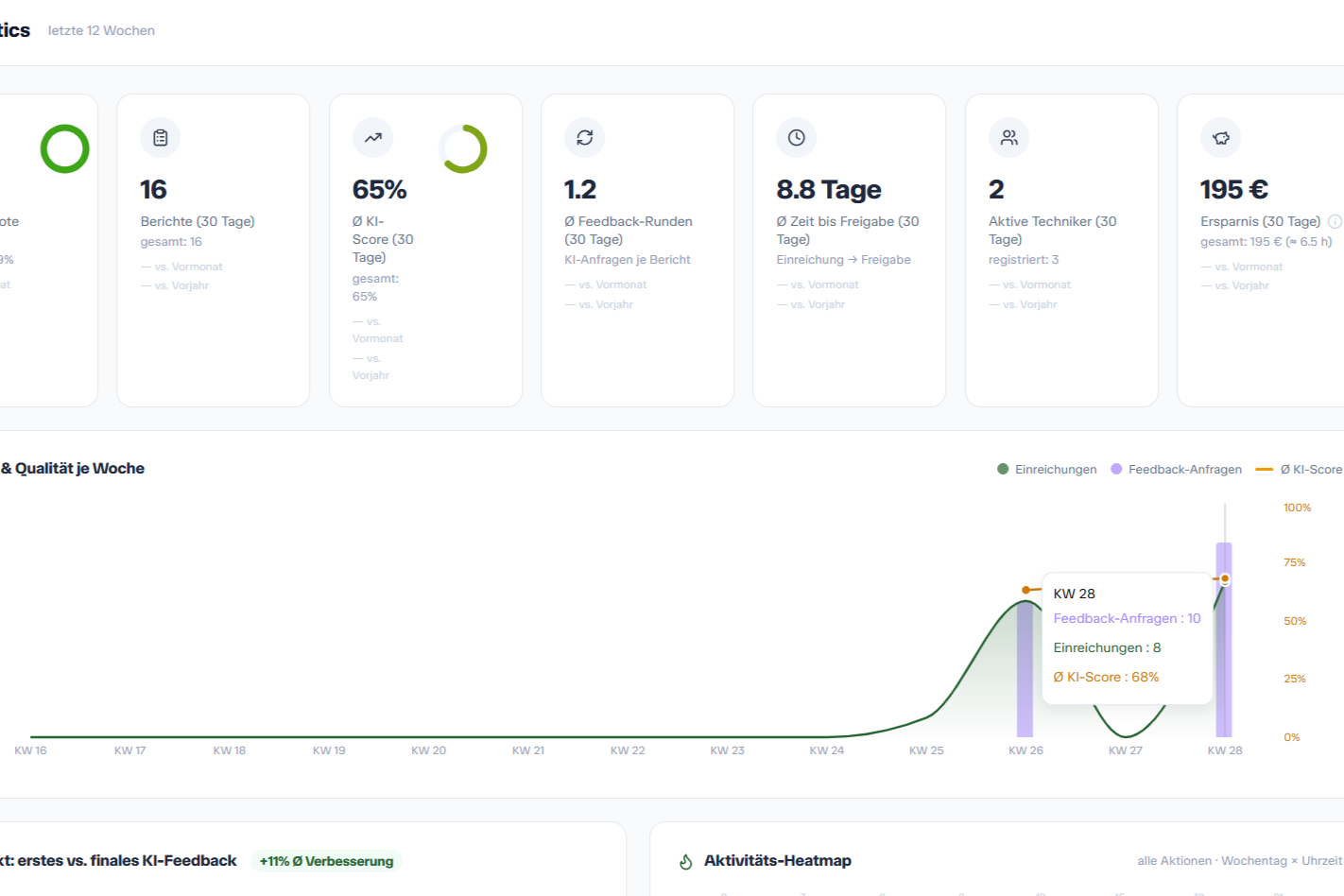Screen dimensions: 1344x896
Task: Click the refresh icon on Feedback-Runden card
Action: [585, 138]
